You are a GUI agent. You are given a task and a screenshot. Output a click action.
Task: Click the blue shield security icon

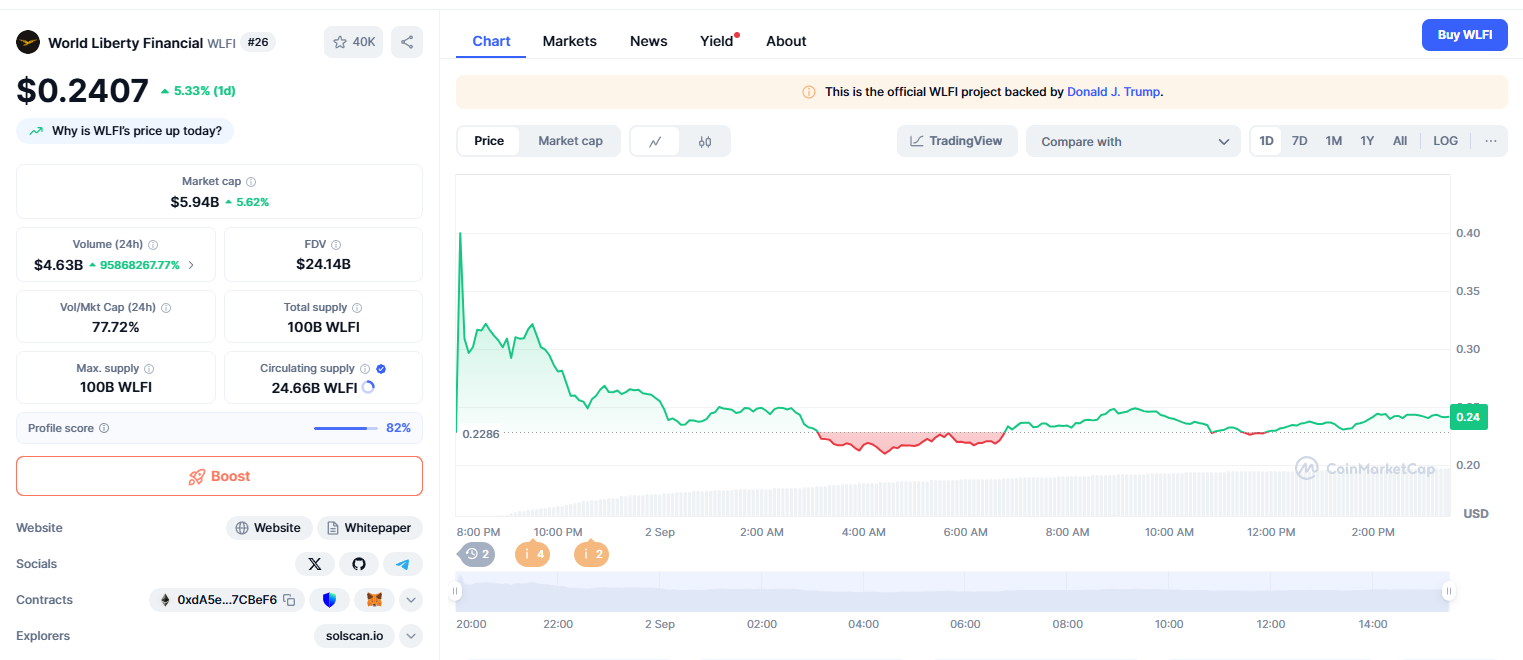(x=329, y=600)
